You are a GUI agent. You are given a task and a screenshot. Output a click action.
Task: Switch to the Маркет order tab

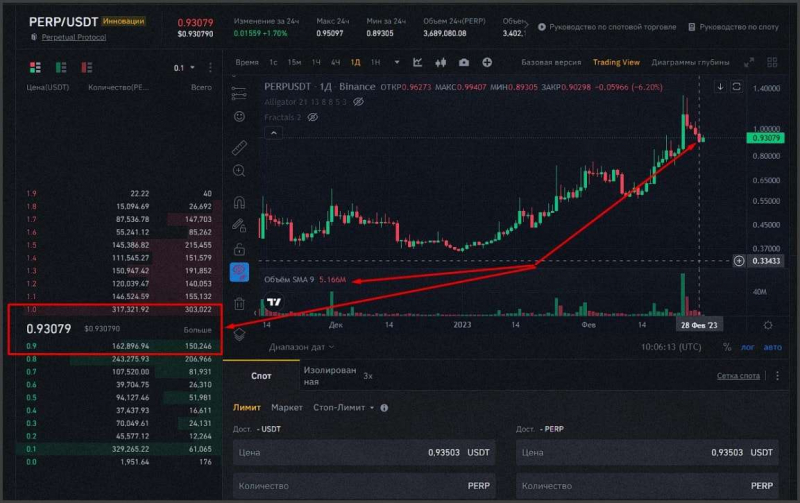coord(287,408)
